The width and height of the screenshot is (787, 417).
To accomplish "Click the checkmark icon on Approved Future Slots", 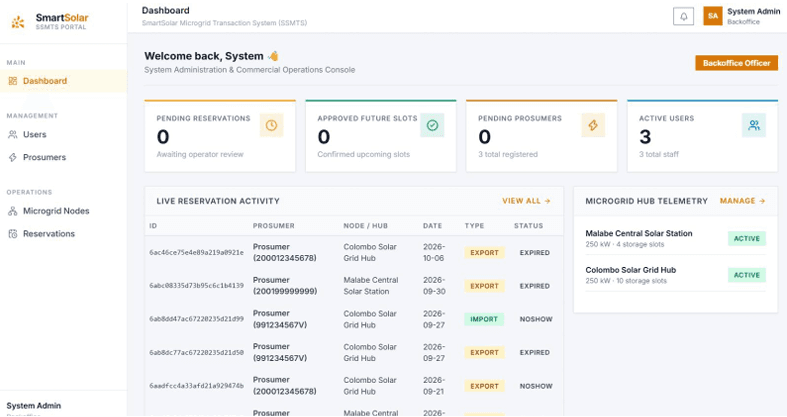I will pos(432,125).
